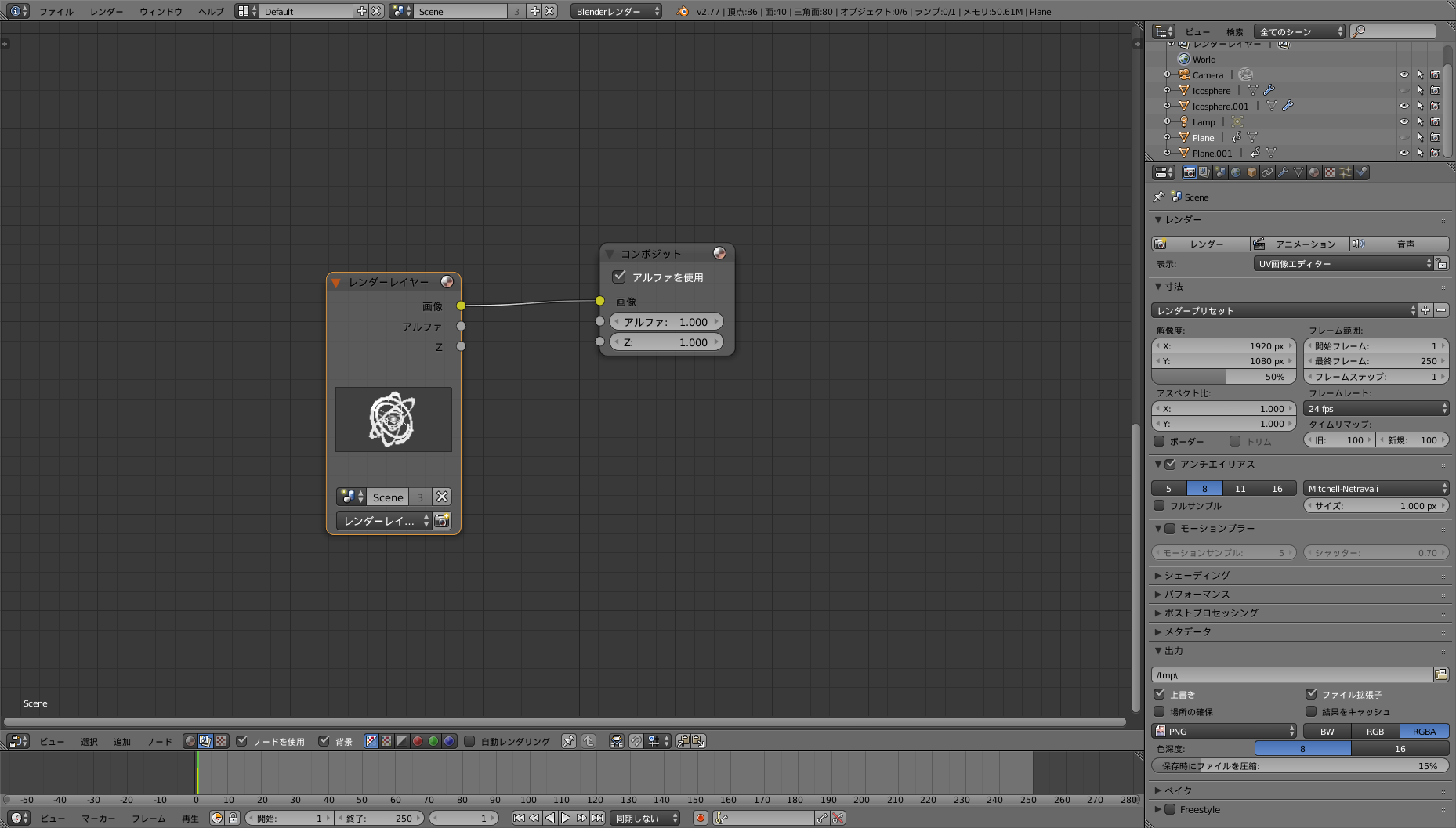Toggle the '背景' backdrop checkbox
1456x828 pixels.
pos(324,741)
